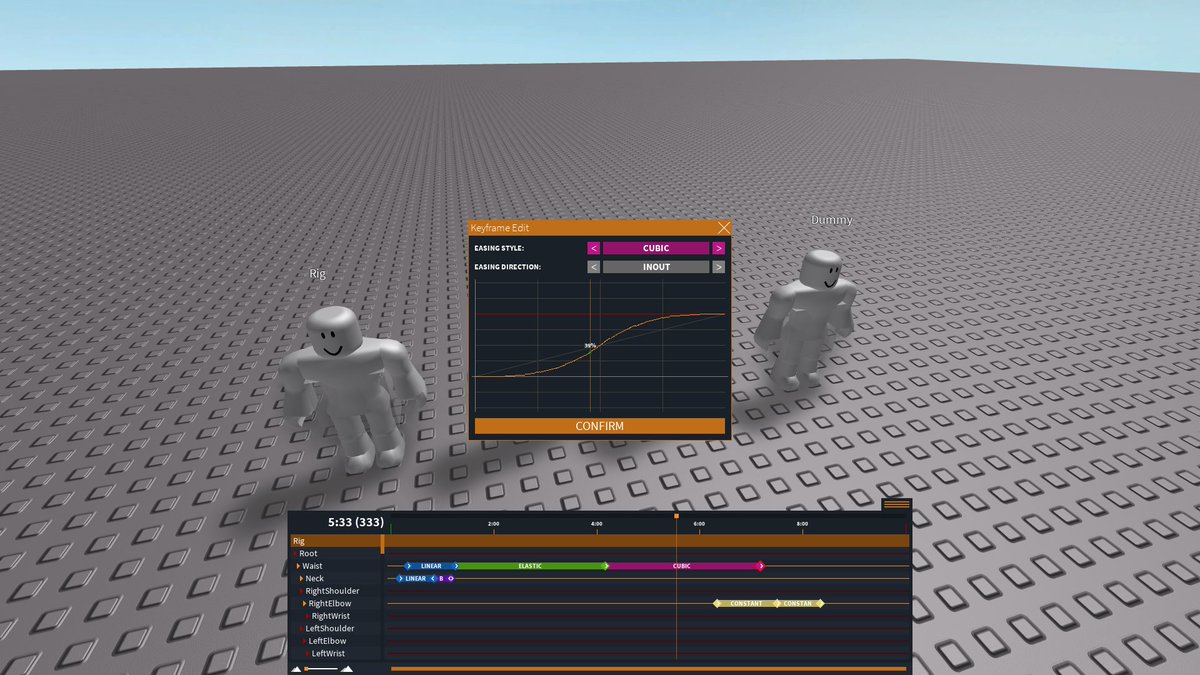Select the LINEAR segment on the Neck track
Viewport: 1200px width, 675px height.
pos(415,578)
